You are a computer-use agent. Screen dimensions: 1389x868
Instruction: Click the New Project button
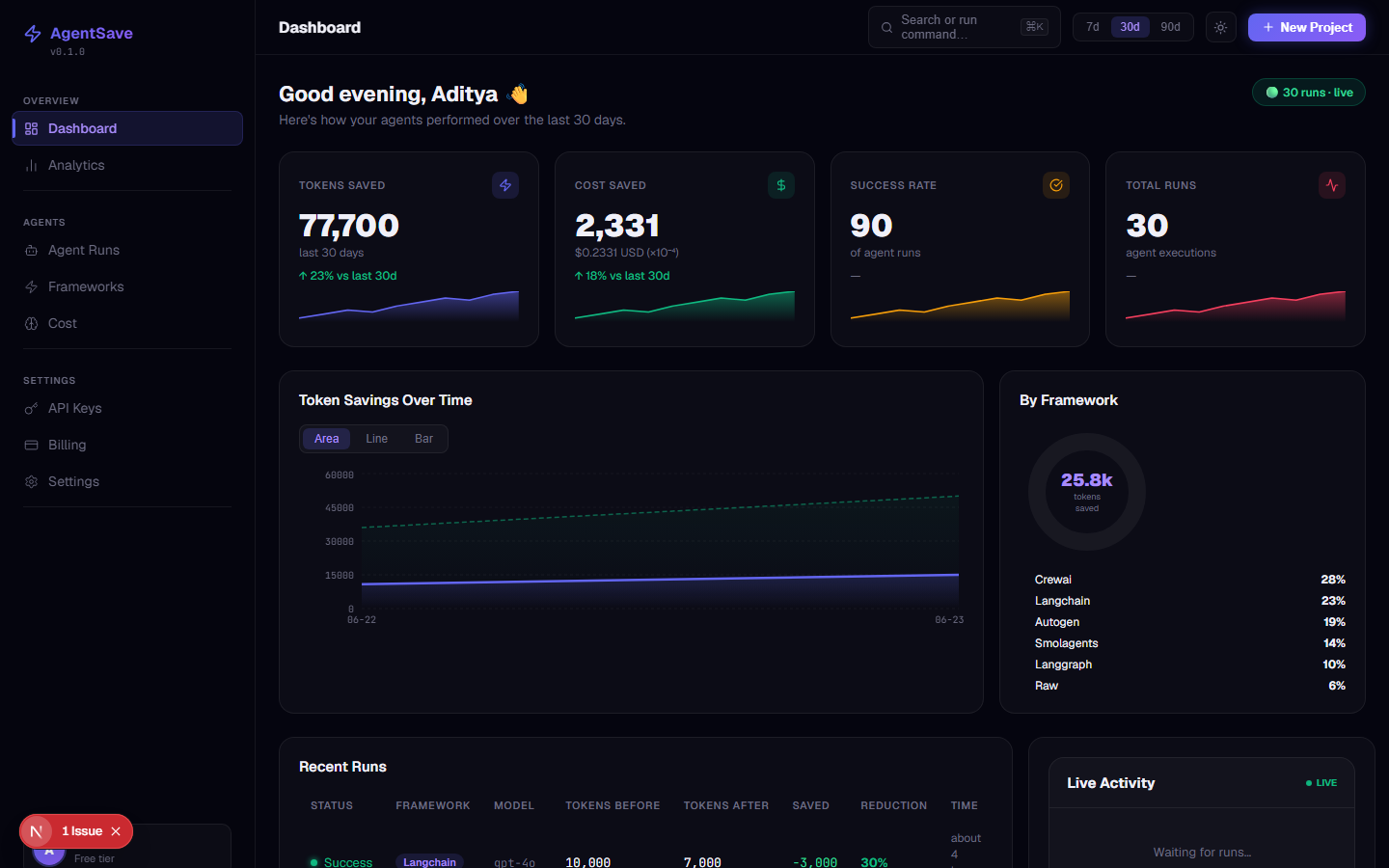1307,27
